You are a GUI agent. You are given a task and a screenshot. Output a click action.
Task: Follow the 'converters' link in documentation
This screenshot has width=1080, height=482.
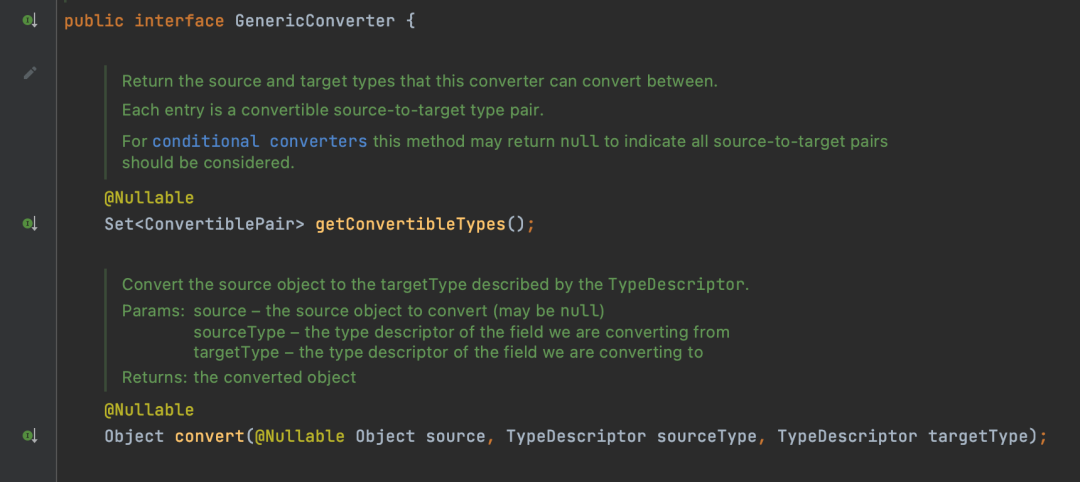(318, 142)
